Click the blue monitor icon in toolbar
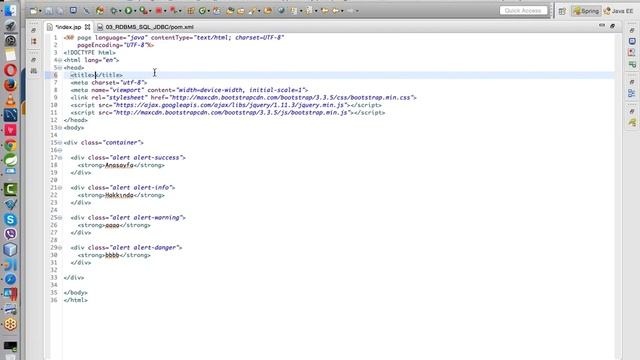Image resolution: width=640 pixels, height=360 pixels. tap(73, 11)
